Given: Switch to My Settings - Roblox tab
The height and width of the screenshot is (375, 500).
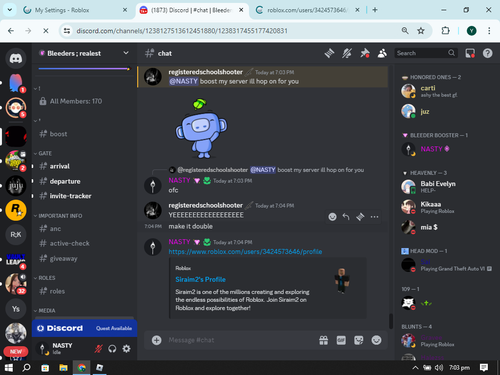Looking at the screenshot, I should (74, 10).
